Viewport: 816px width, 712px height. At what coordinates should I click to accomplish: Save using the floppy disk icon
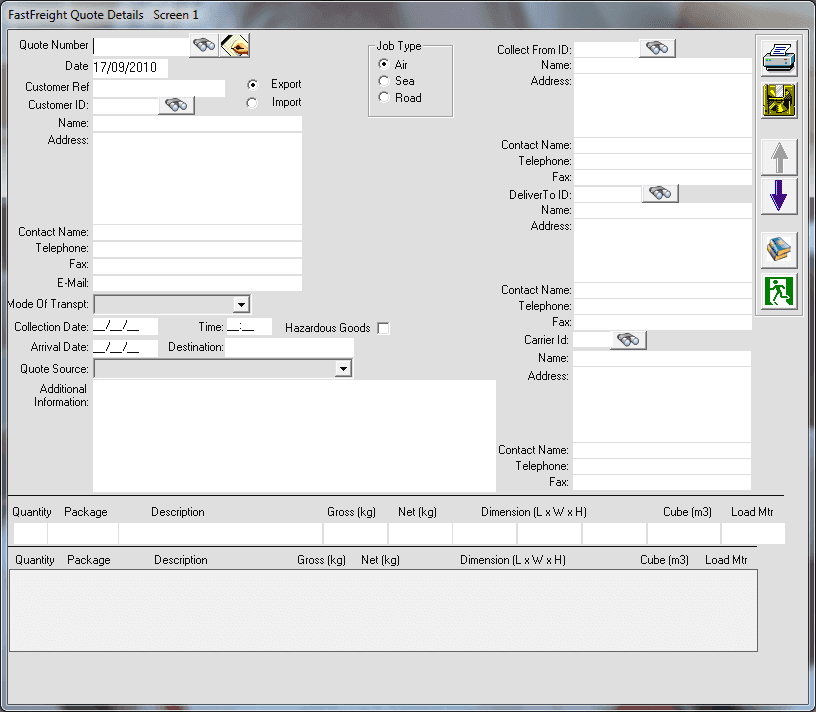[x=779, y=100]
